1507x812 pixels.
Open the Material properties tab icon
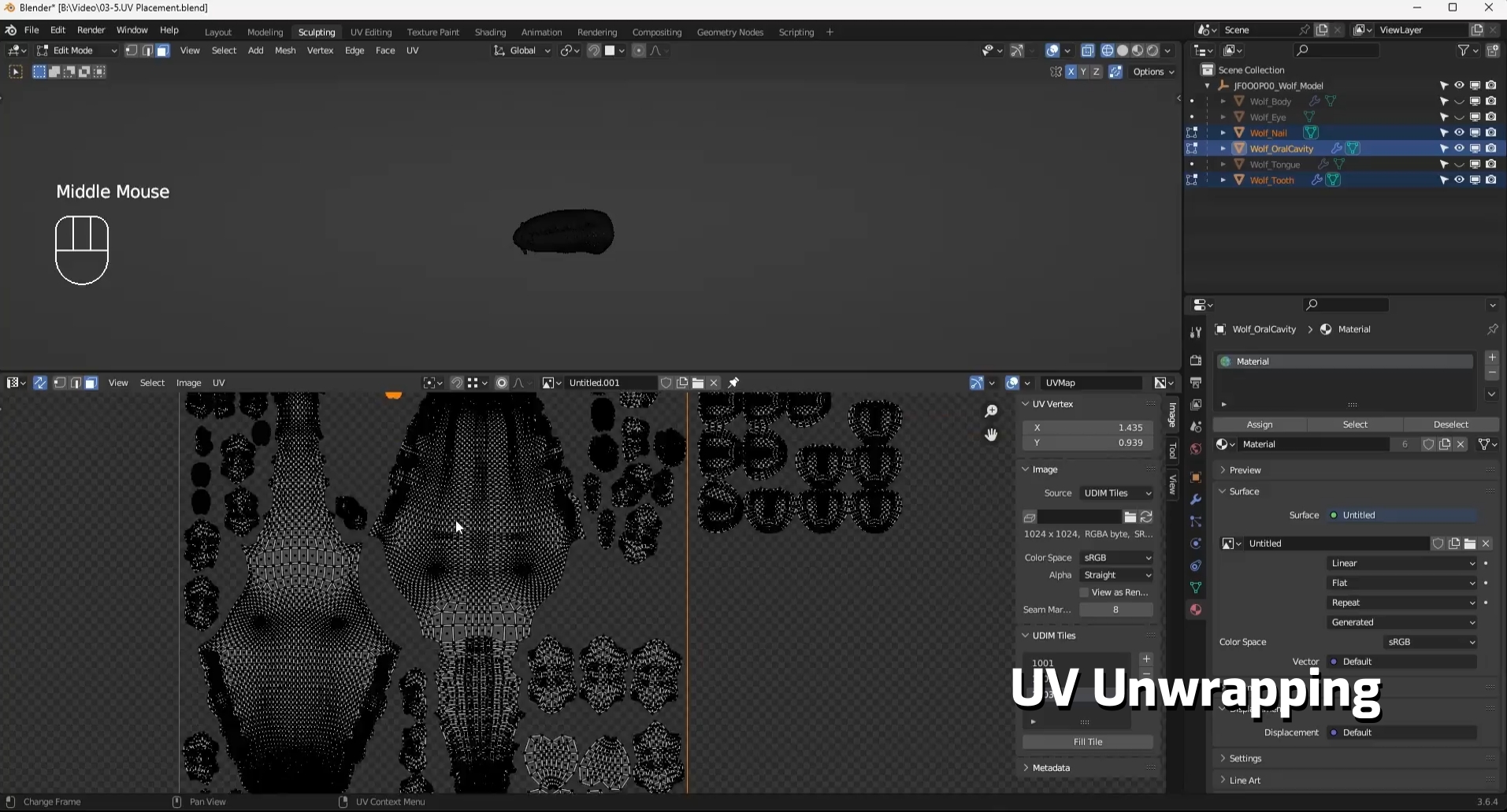point(1196,610)
